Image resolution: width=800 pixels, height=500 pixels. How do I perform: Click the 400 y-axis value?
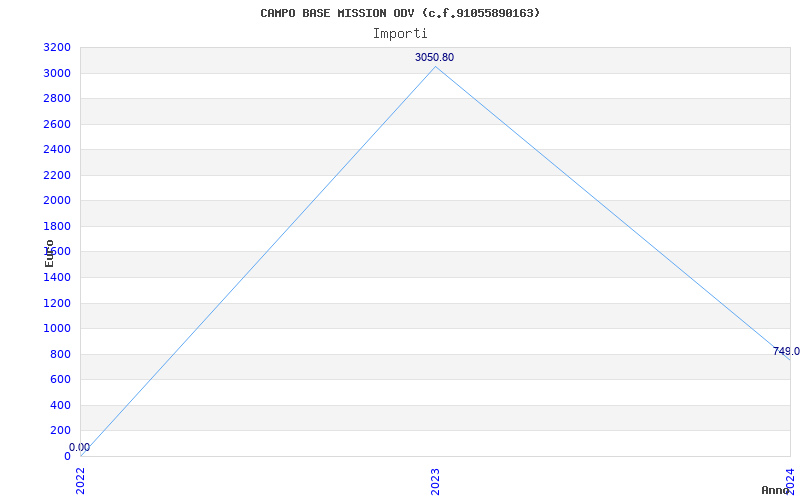pos(60,406)
